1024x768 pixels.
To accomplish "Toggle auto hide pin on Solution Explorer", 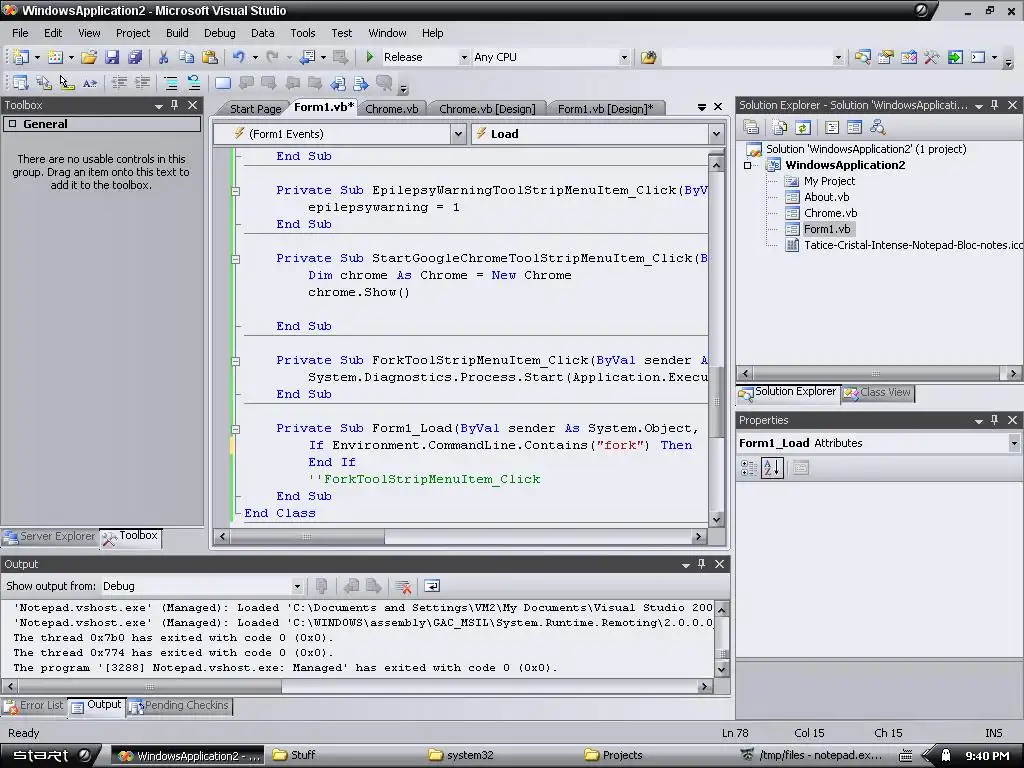I will [994, 105].
